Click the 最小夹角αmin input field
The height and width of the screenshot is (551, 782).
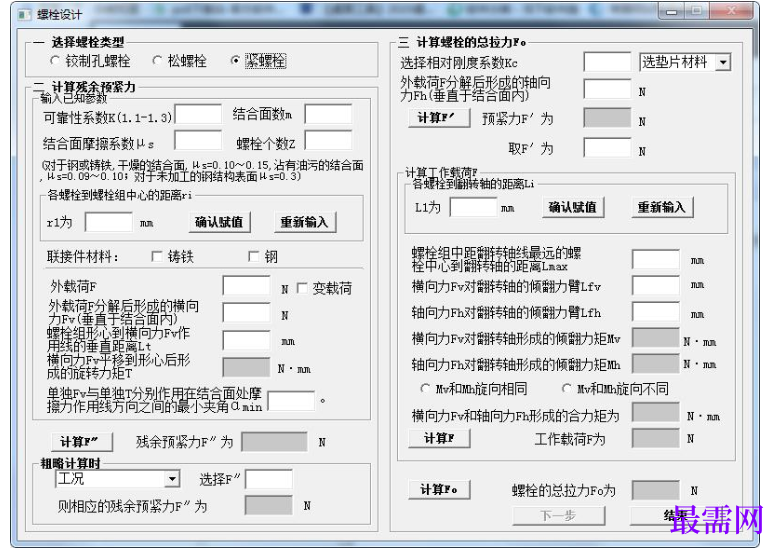coord(291,400)
